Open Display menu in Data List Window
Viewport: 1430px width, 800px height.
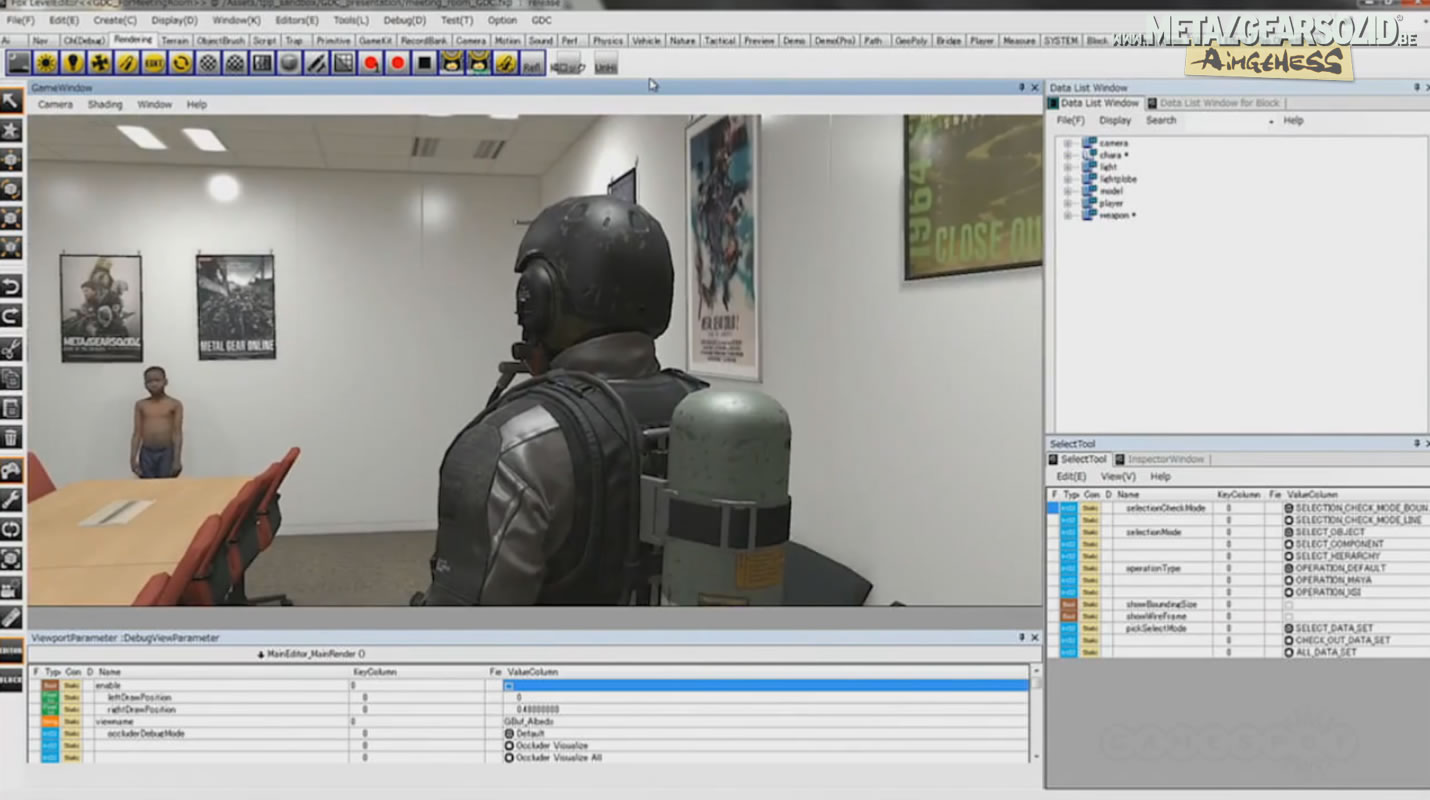tap(1115, 120)
